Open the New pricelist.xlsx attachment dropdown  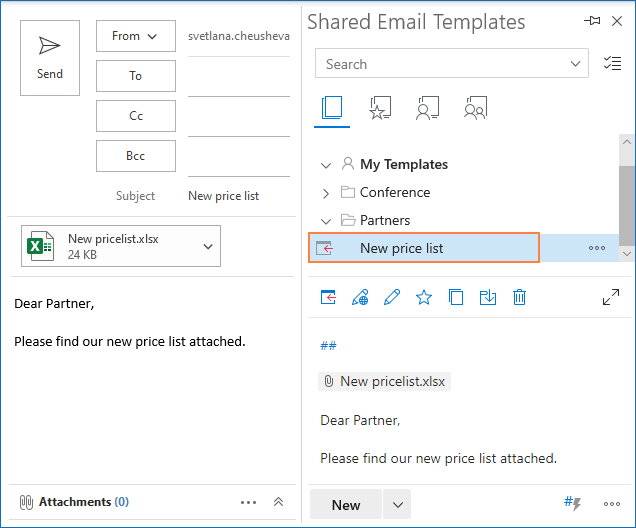208,246
